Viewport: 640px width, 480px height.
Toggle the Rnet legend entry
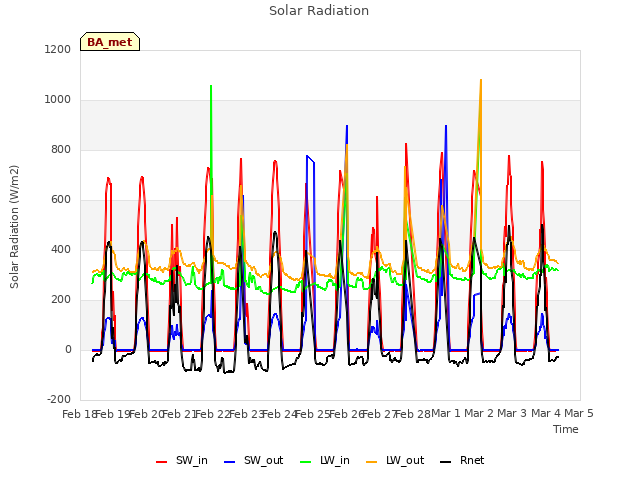tap(462, 460)
